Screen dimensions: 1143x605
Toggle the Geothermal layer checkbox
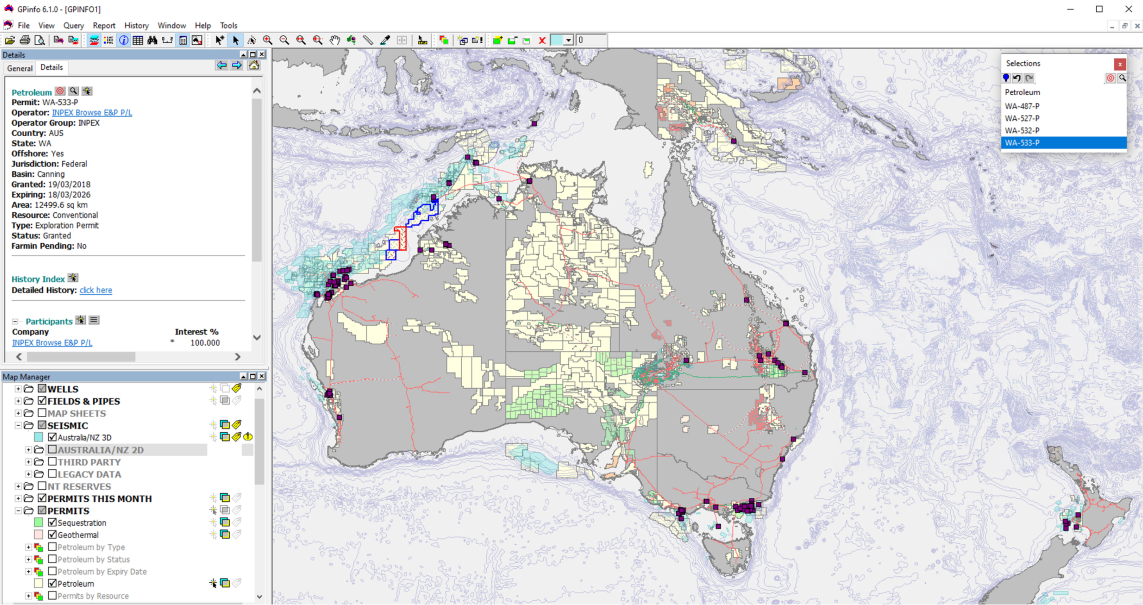coord(53,535)
